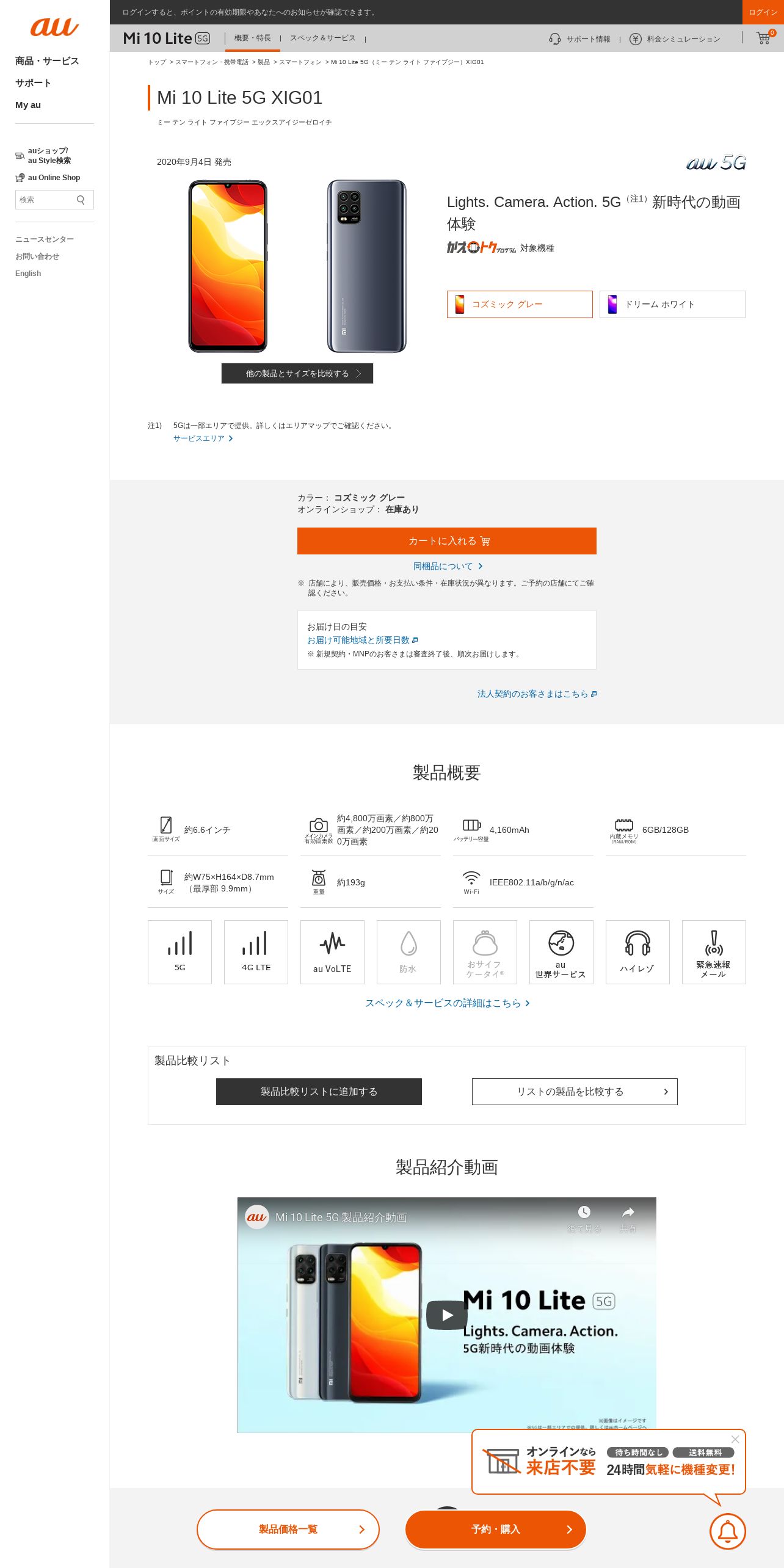Open 法人契約のお客さまはこちら link
This screenshot has height=1568, width=784.
point(537,694)
